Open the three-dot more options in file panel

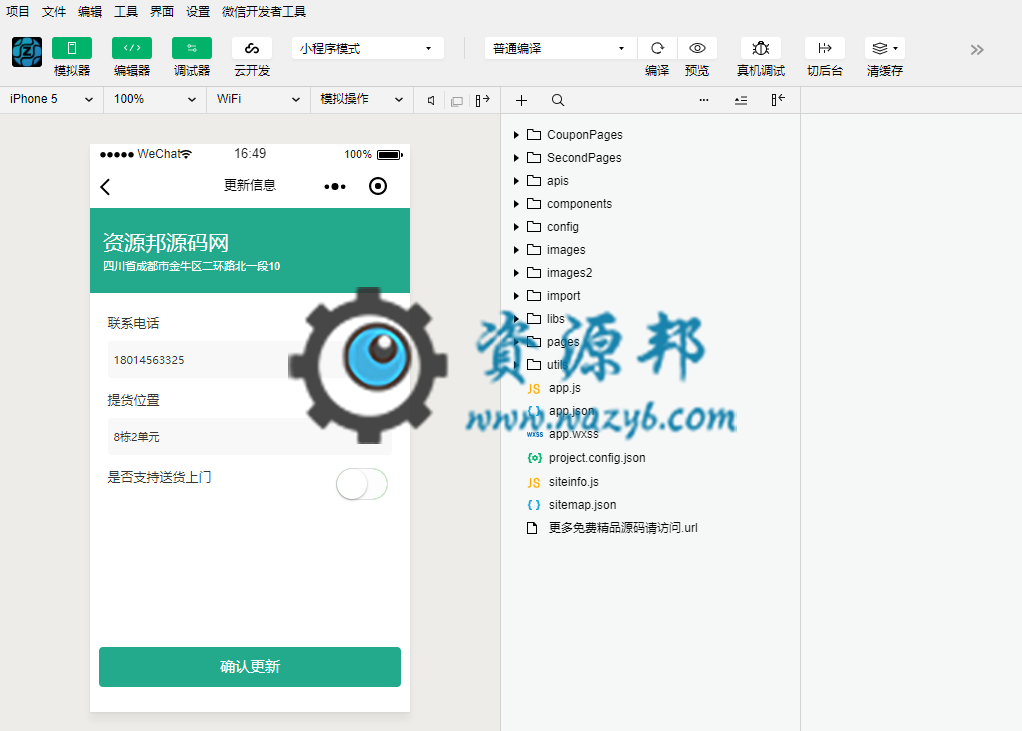point(704,100)
